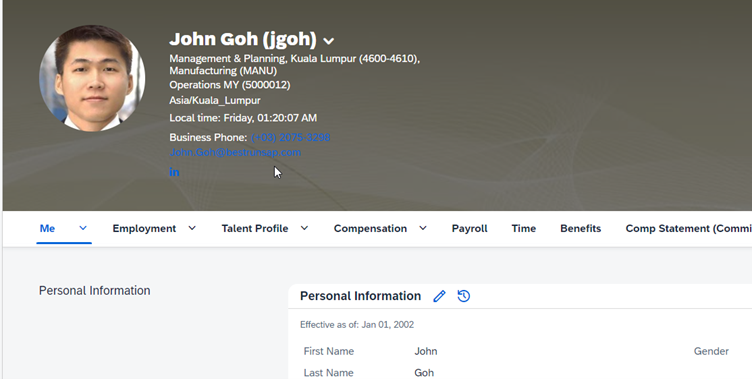The width and height of the screenshot is (752, 379).
Task: Click John Goh's profile photo
Action: pyautogui.click(x=92, y=78)
